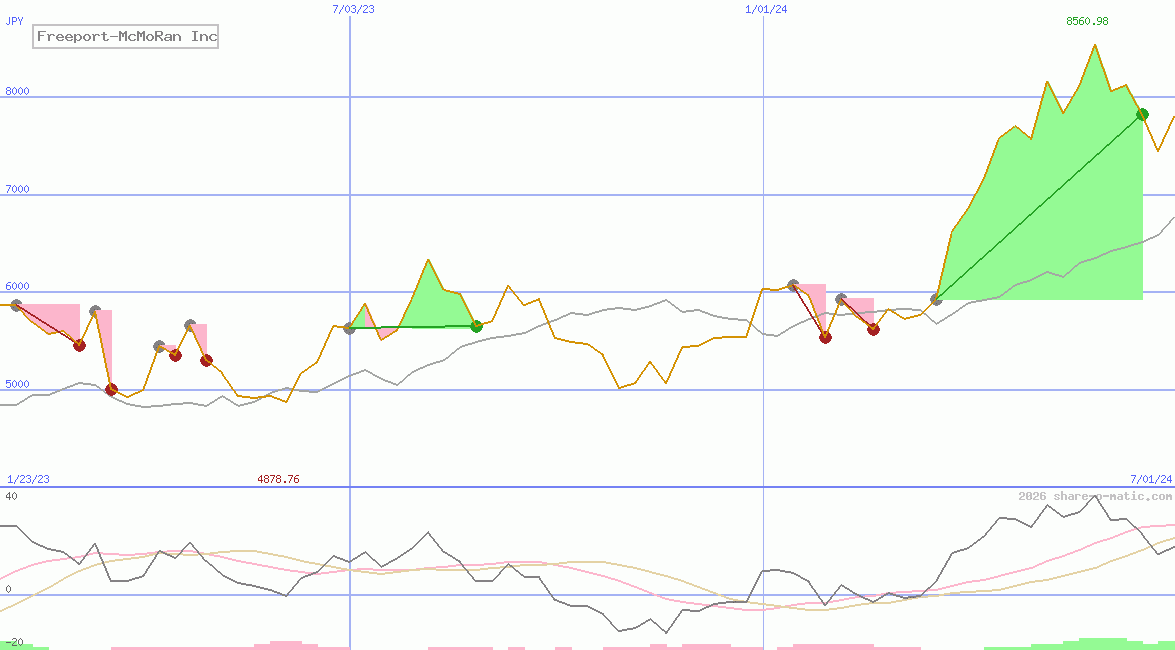
Task: Select the gray marker above the 6000 line near January 2024
Action: click(792, 284)
